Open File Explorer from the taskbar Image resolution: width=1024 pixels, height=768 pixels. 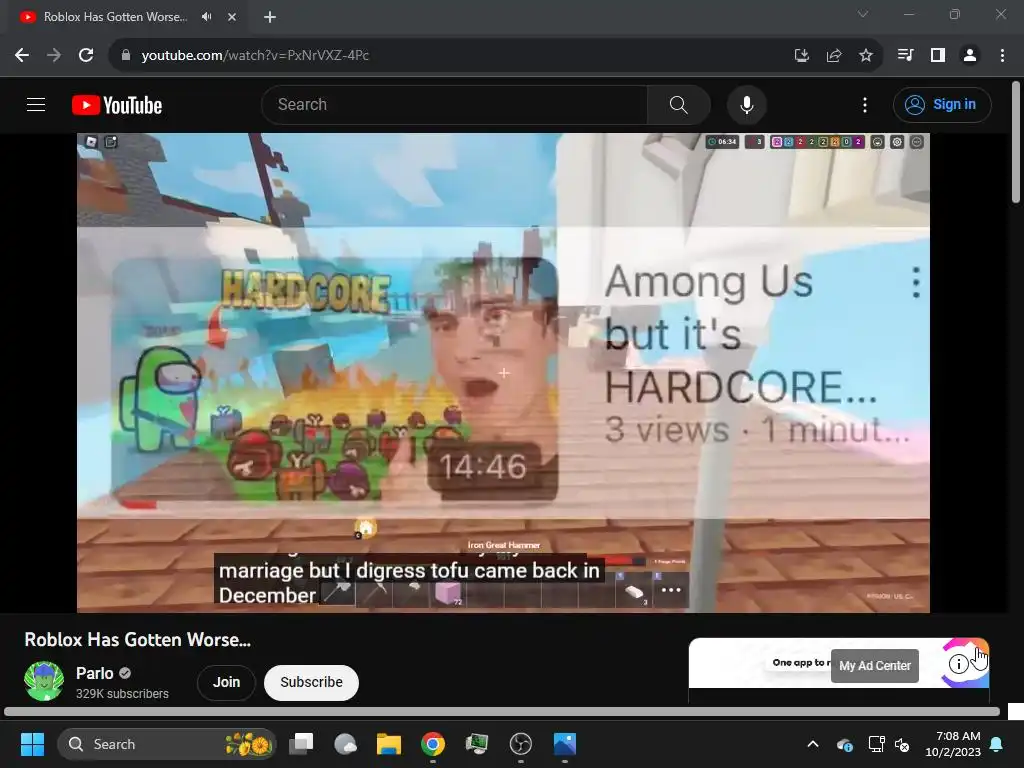point(389,744)
